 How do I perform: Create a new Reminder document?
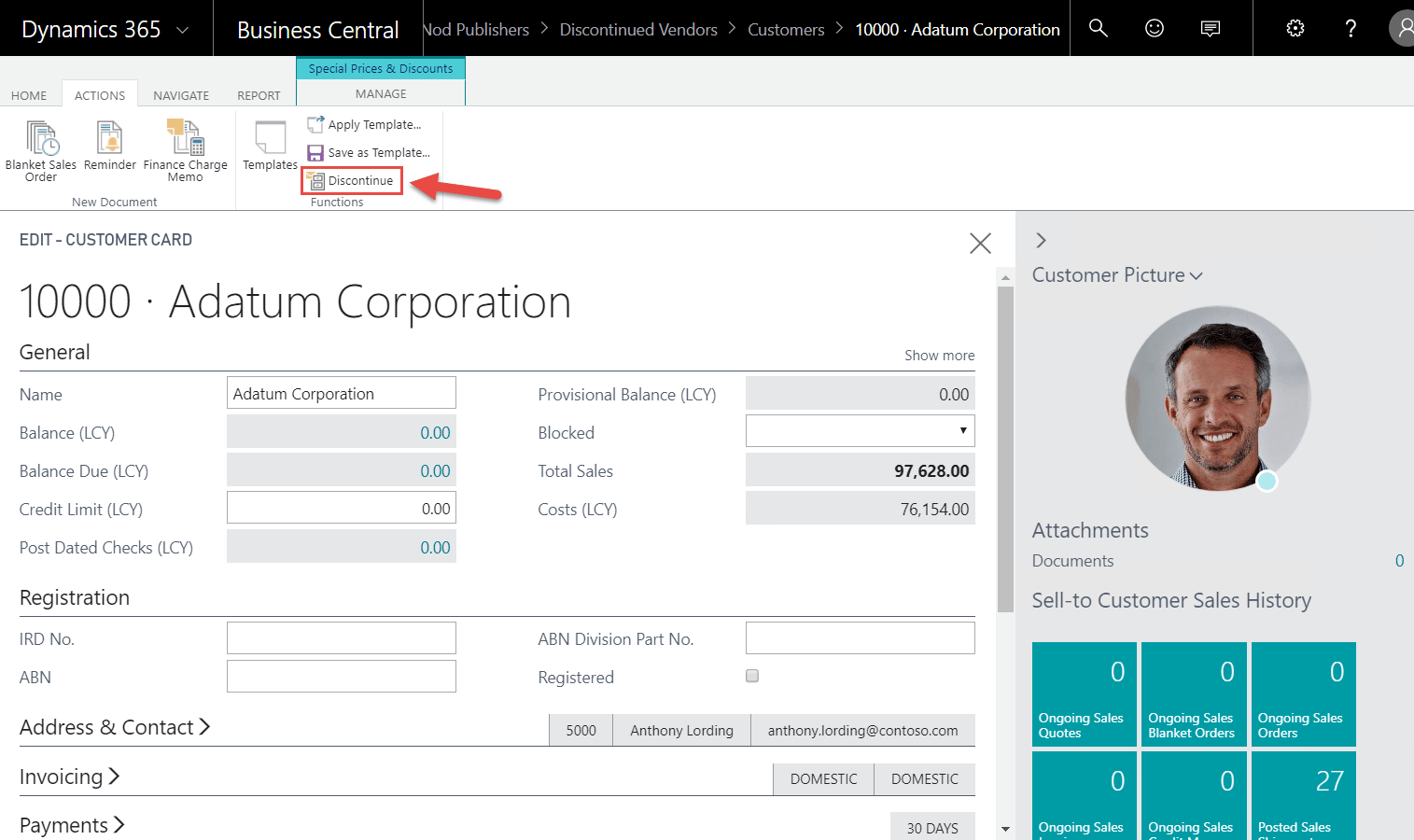(x=110, y=147)
